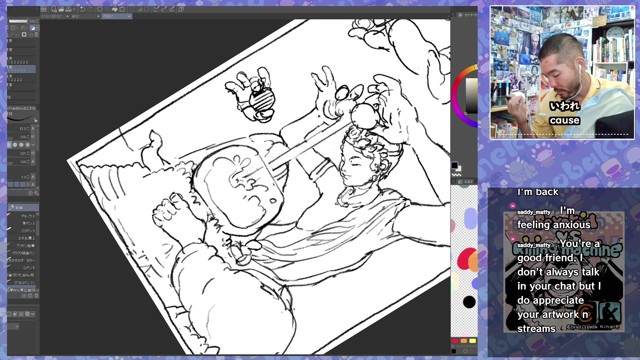
Task: Click the last snap icon in command bar
Action: [x=181, y=9]
